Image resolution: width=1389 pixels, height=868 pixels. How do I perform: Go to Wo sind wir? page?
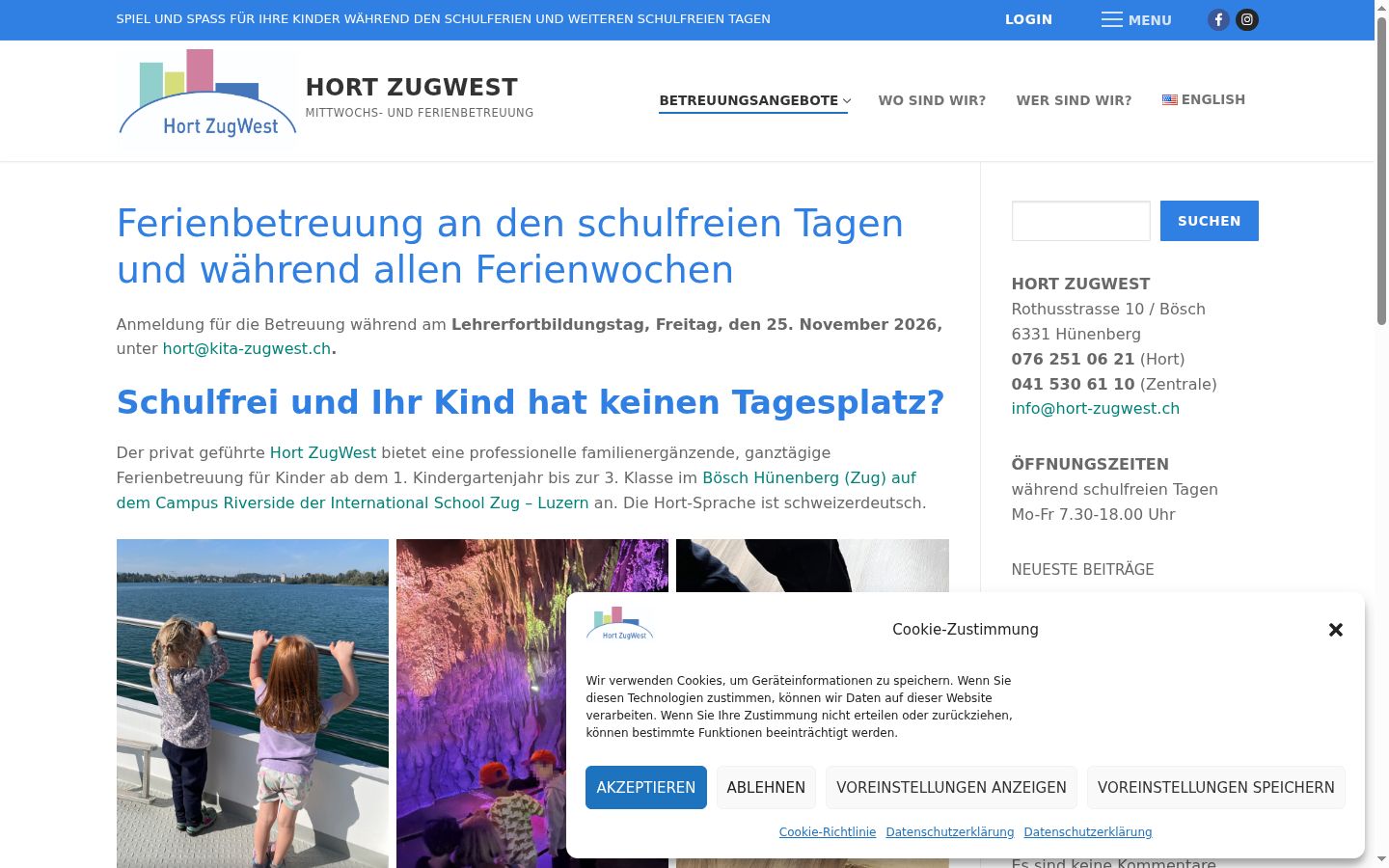932,100
